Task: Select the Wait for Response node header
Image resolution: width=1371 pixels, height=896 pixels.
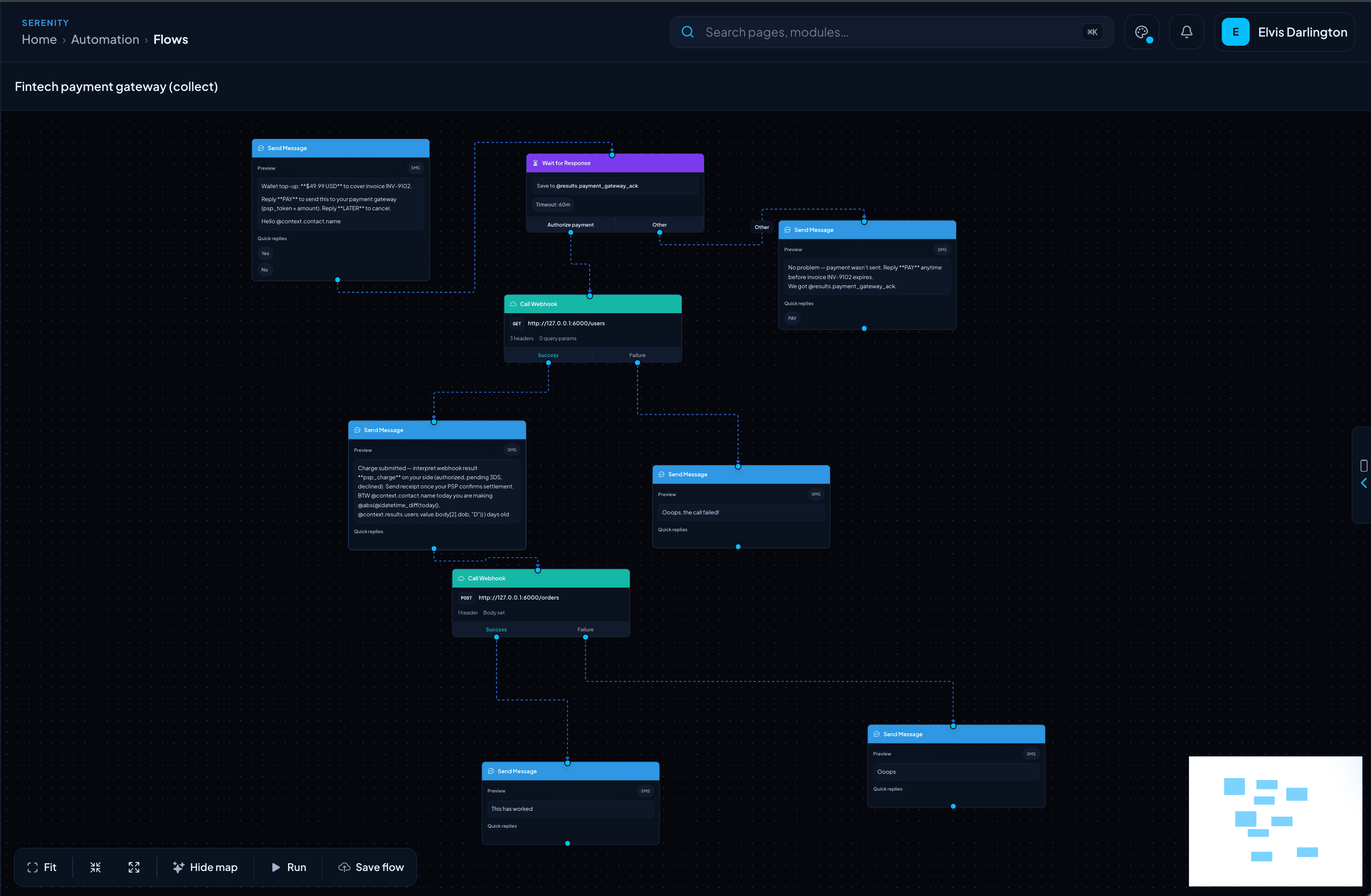Action: 615,163
